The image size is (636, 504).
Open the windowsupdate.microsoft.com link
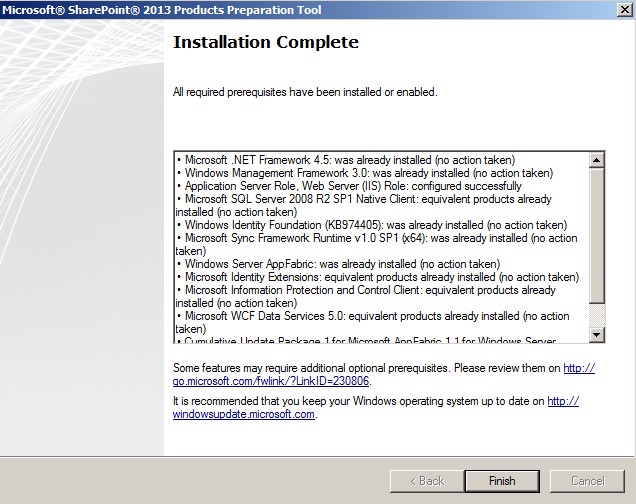pos(245,414)
